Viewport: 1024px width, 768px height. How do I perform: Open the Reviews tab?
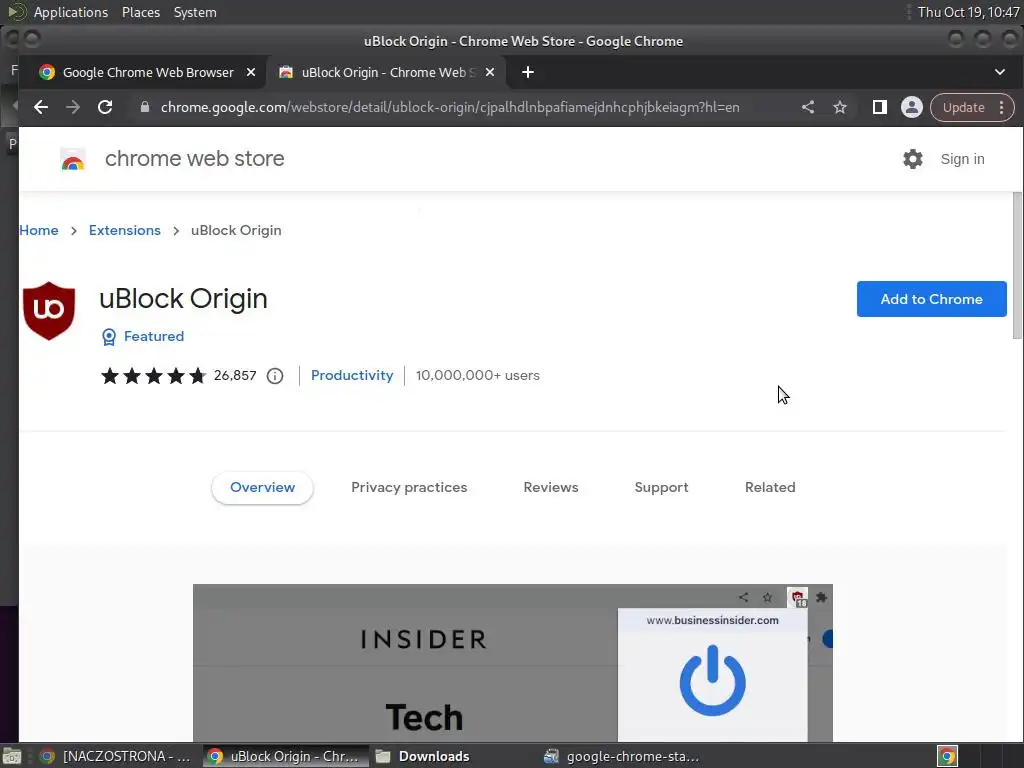click(551, 487)
